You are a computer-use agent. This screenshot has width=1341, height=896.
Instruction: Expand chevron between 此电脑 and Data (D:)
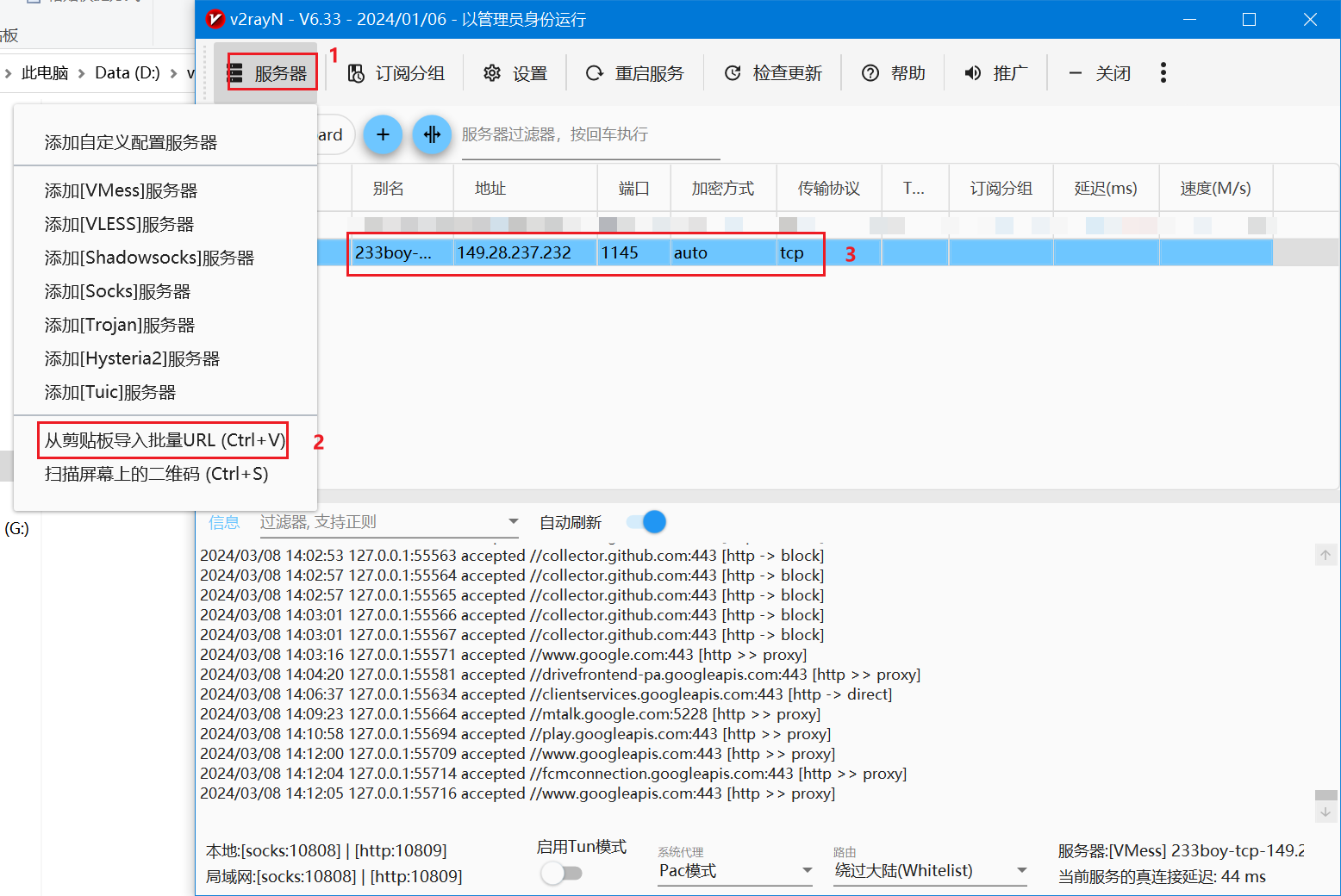[82, 73]
